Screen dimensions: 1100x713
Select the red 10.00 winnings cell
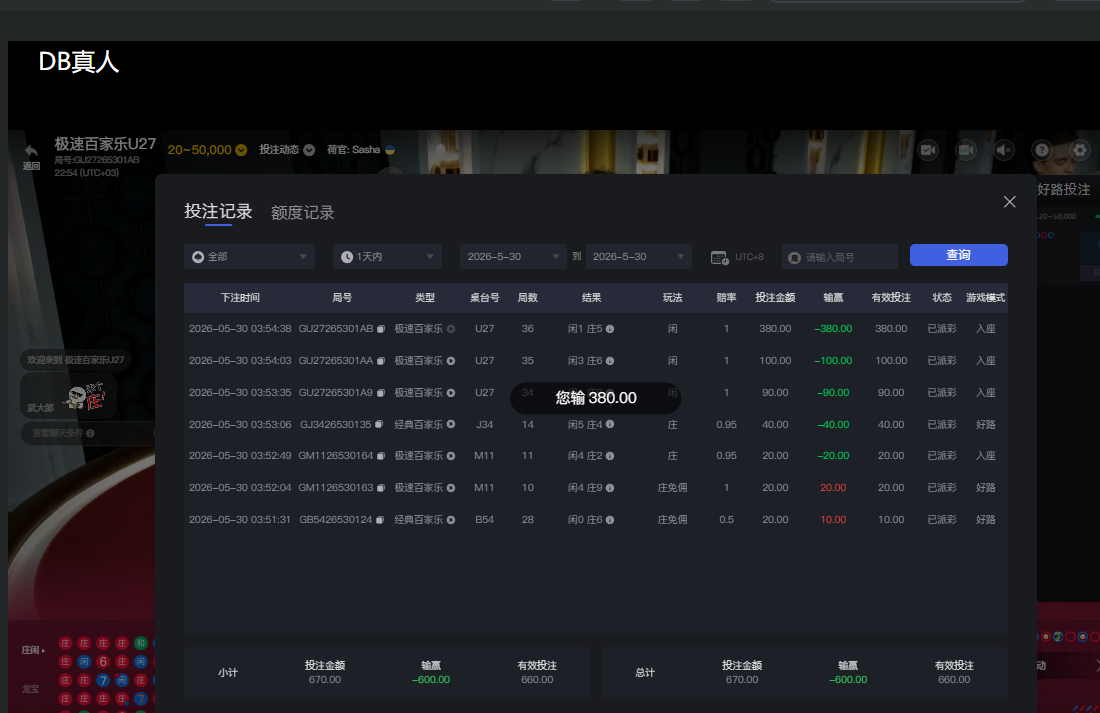tap(833, 520)
